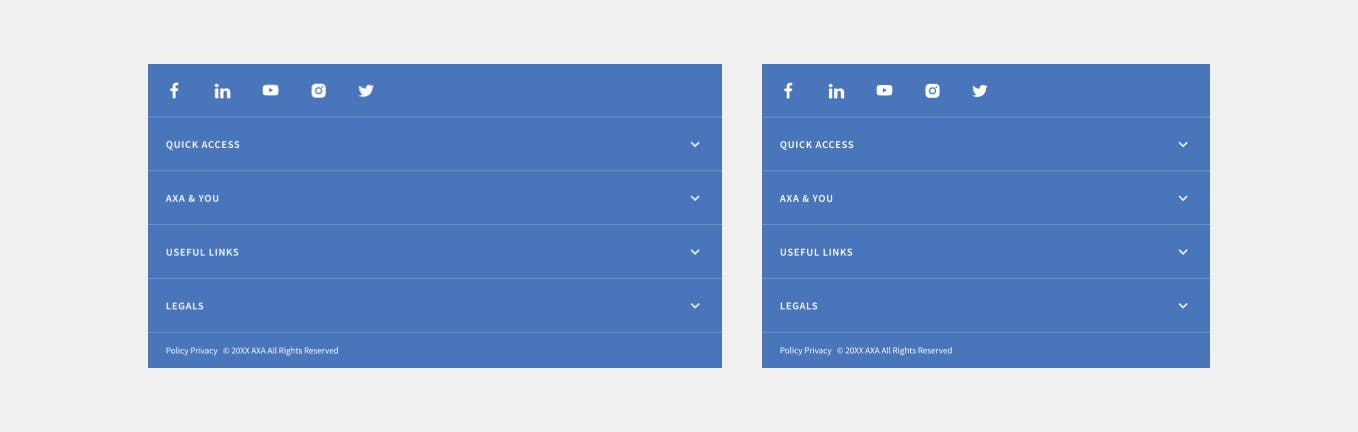This screenshot has height=432, width=1358.
Task: Click the Facebook icon in the left footer
Action: pos(174,91)
